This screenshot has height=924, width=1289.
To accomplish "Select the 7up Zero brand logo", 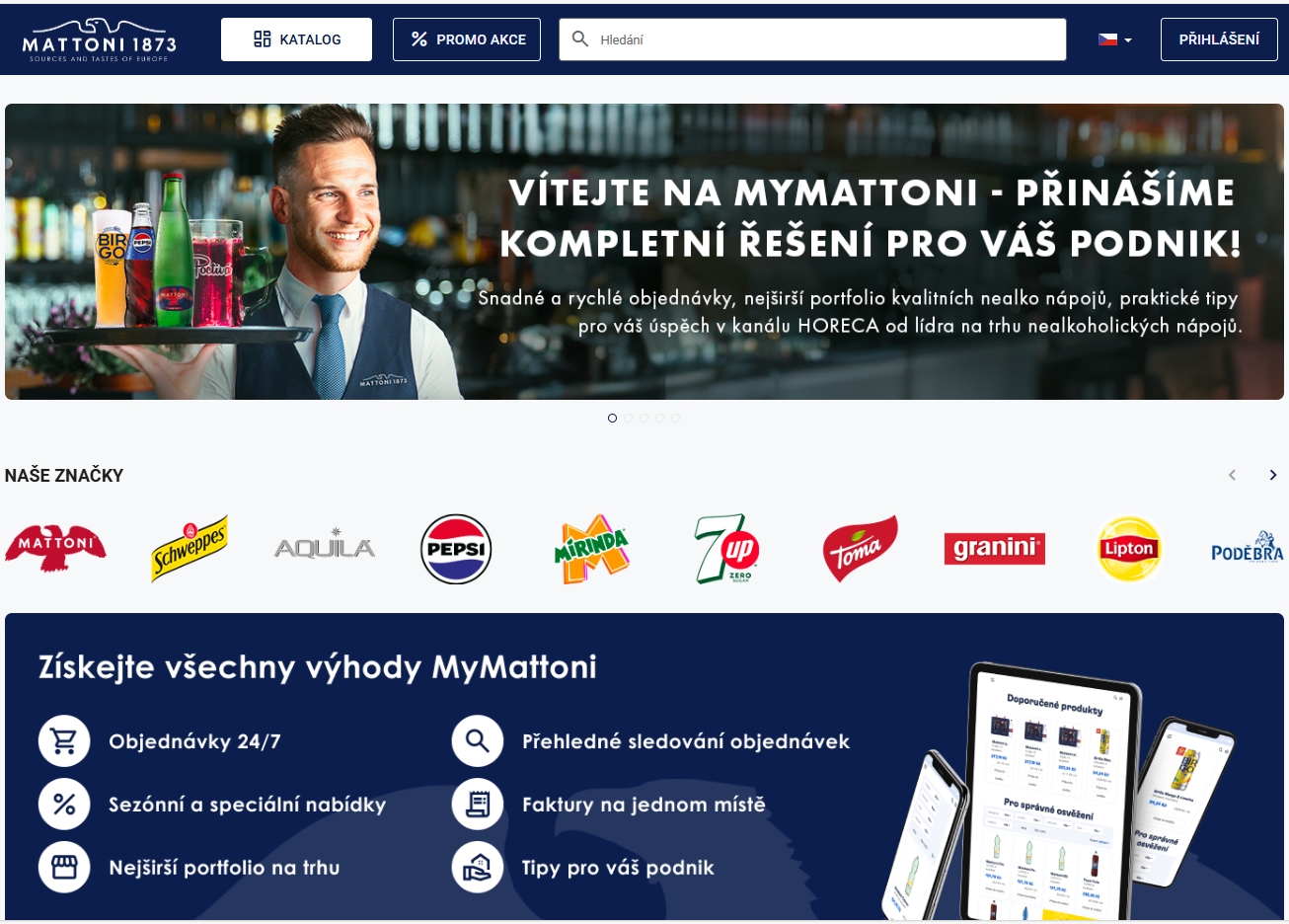I will tap(725, 549).
